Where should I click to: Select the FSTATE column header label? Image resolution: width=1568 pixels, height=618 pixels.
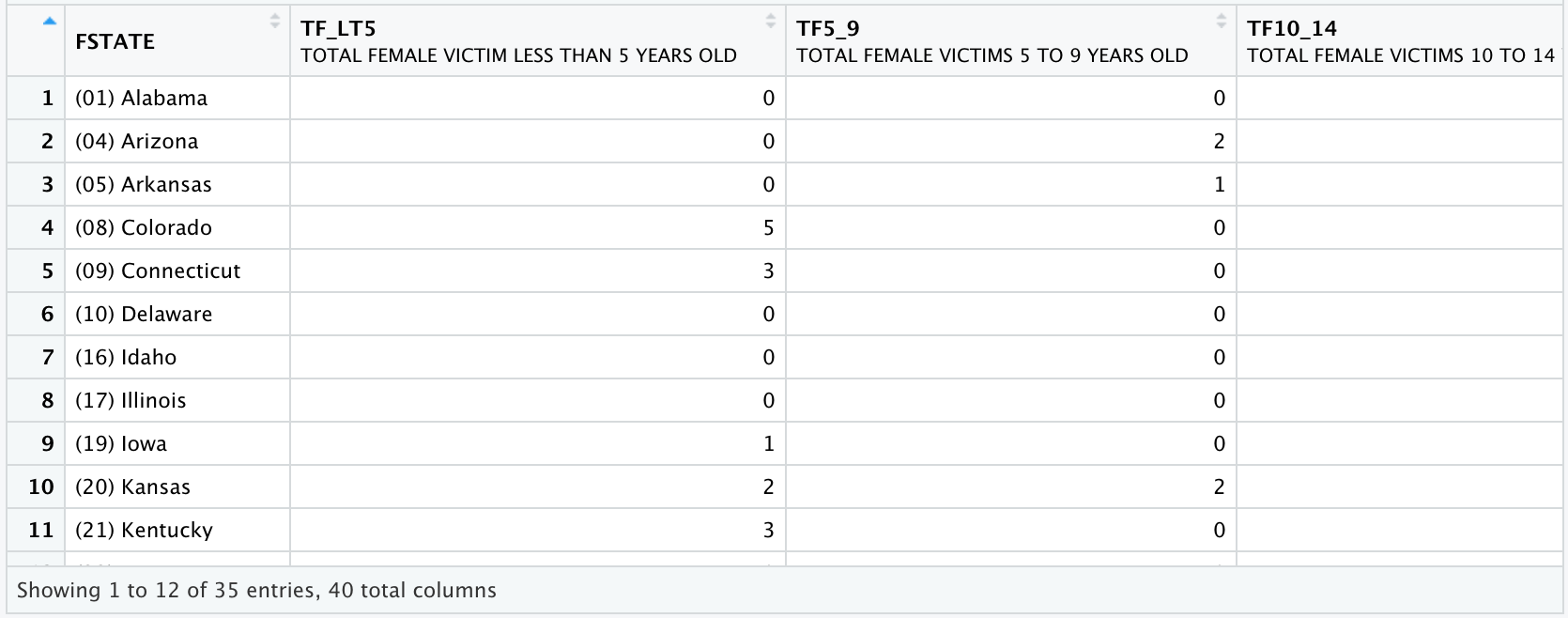(115, 41)
